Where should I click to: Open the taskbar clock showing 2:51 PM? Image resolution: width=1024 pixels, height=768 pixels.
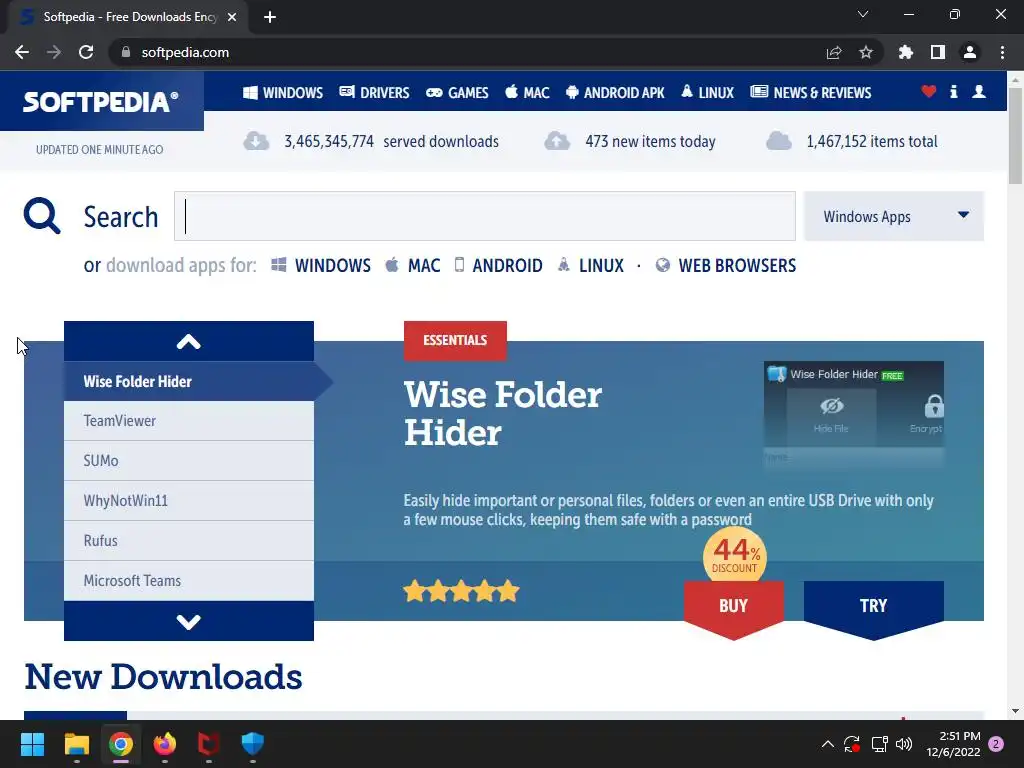click(953, 744)
